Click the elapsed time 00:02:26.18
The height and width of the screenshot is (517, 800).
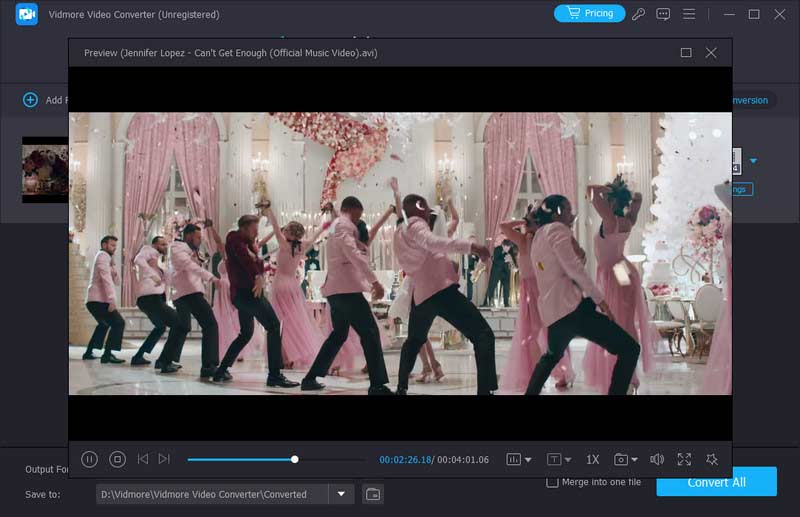(x=405, y=460)
